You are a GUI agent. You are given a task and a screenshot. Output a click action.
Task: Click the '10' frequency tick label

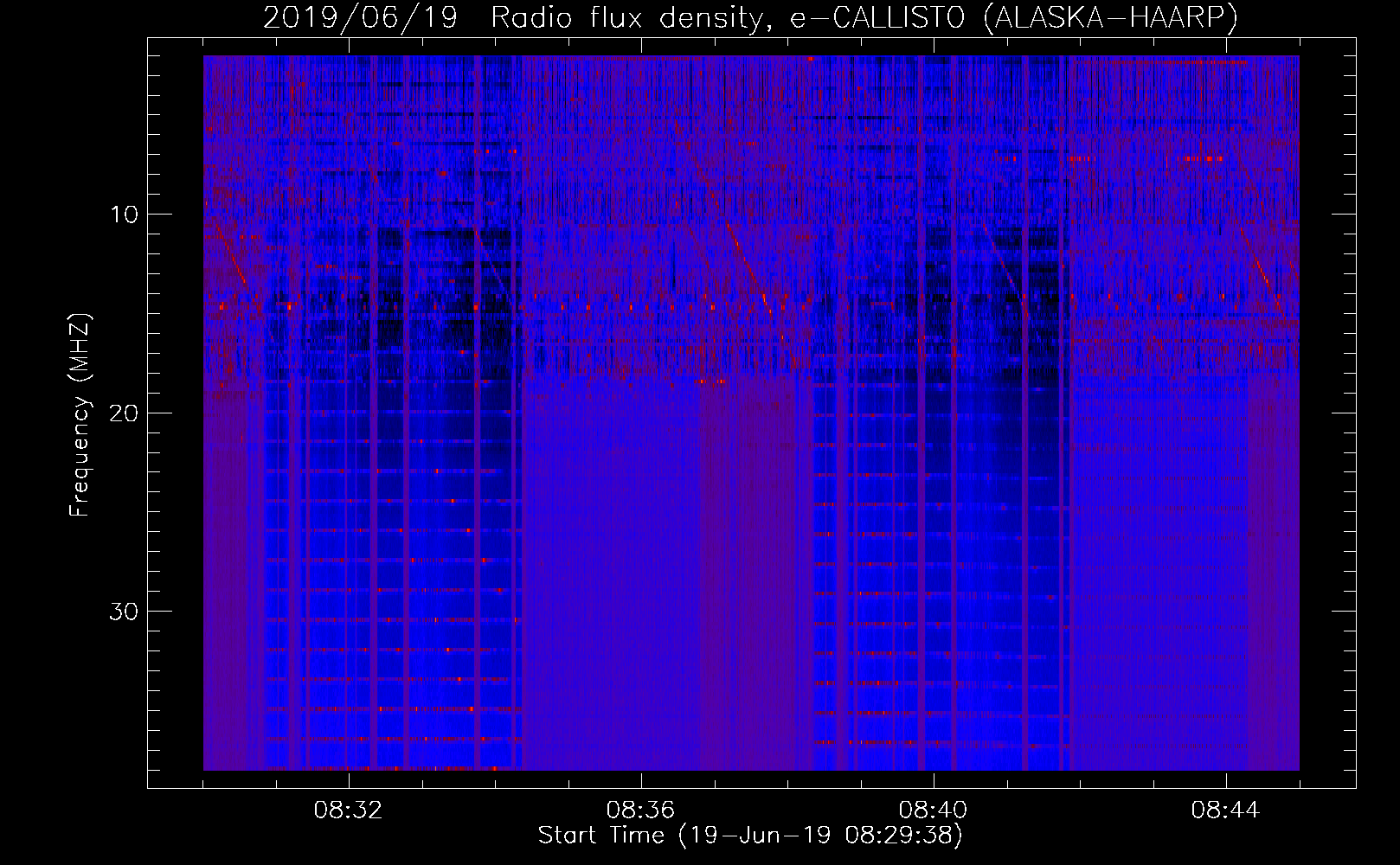pos(125,215)
